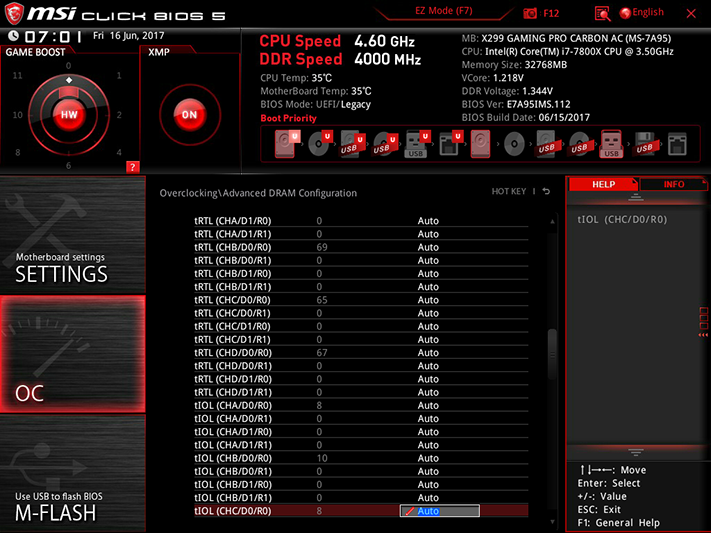
Task: Select legacy USB CD/DVD boot icon
Action: (x=580, y=144)
